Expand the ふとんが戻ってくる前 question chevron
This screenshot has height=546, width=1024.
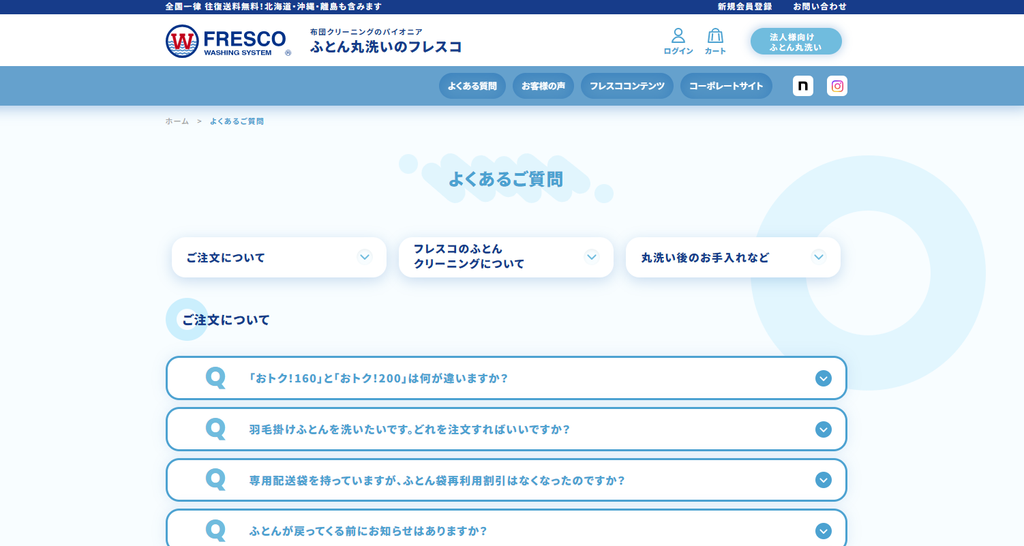tap(823, 531)
